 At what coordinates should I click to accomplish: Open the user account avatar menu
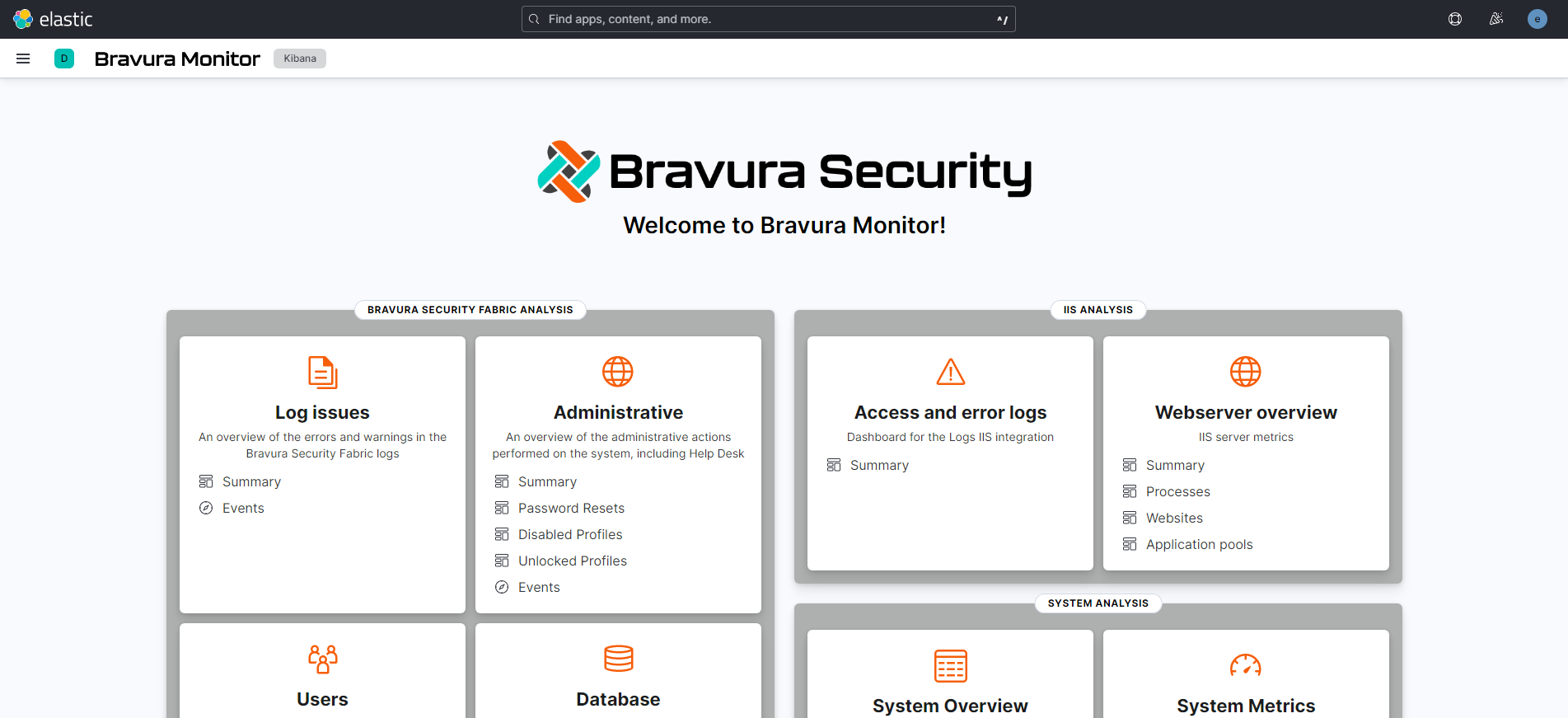(1538, 19)
